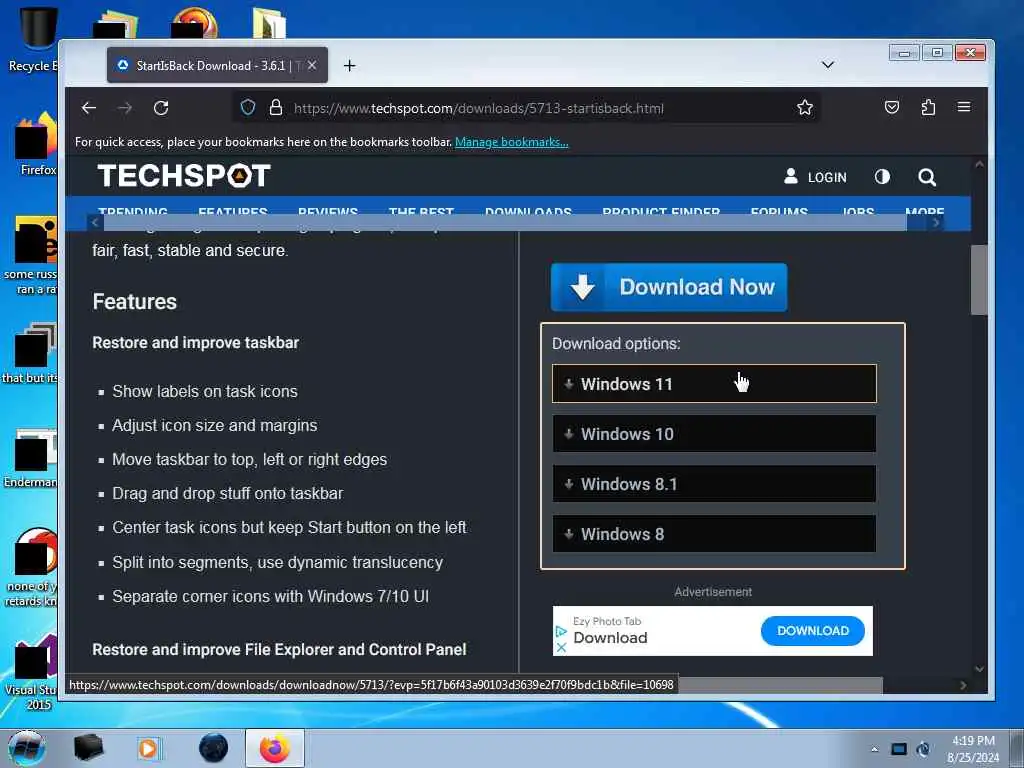The image size is (1024, 768).
Task: Show hidden tray icons arrow
Action: 874,749
